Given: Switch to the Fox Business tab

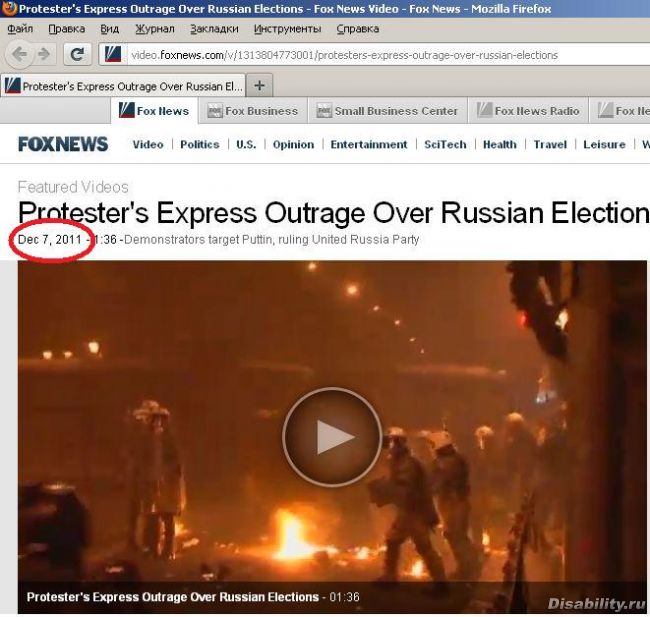Looking at the screenshot, I should click(253, 111).
